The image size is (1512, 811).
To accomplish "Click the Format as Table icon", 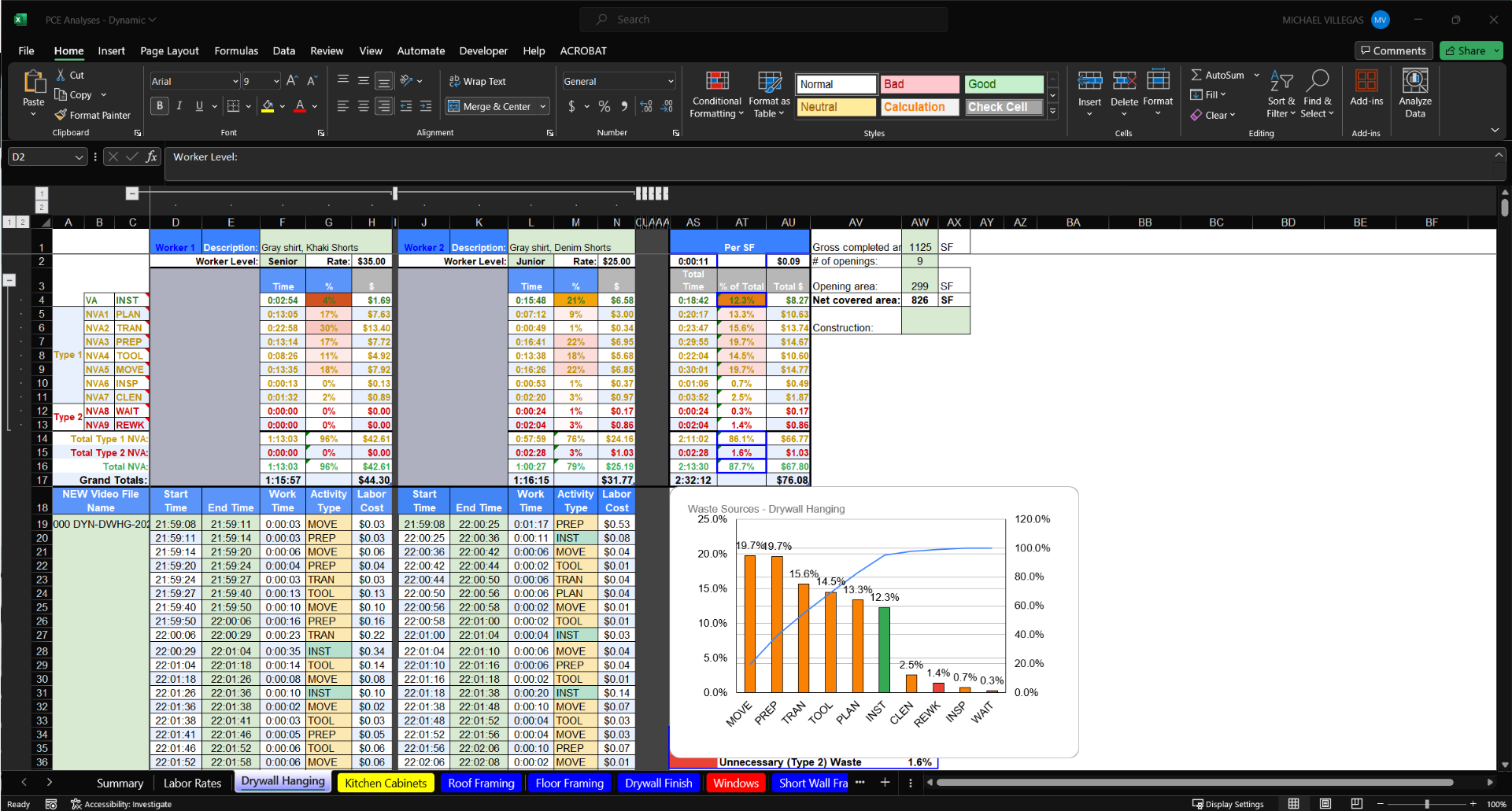I will pos(769,94).
